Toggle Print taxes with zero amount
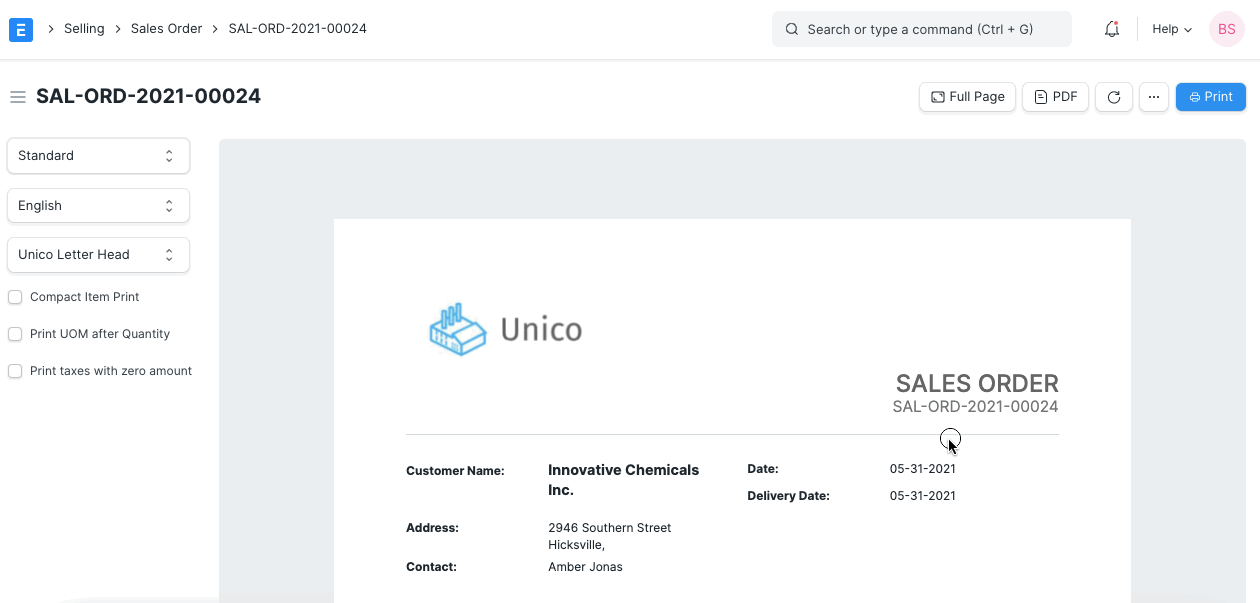1260x603 pixels. point(15,371)
